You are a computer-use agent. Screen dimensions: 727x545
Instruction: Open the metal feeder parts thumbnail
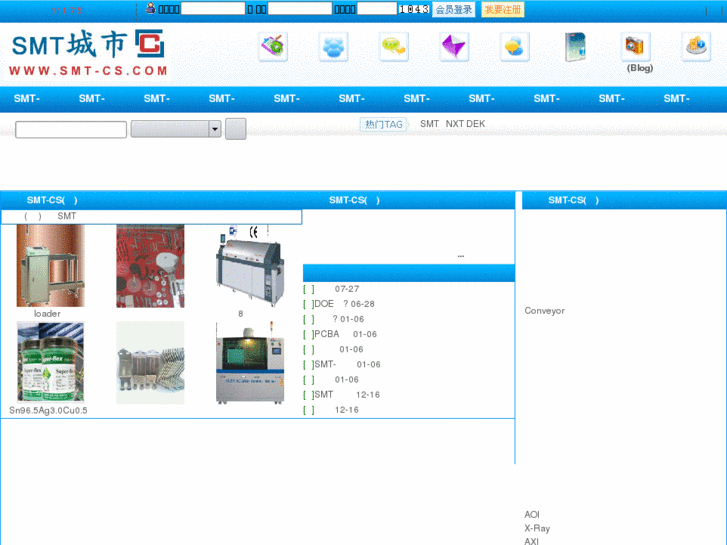[150, 362]
